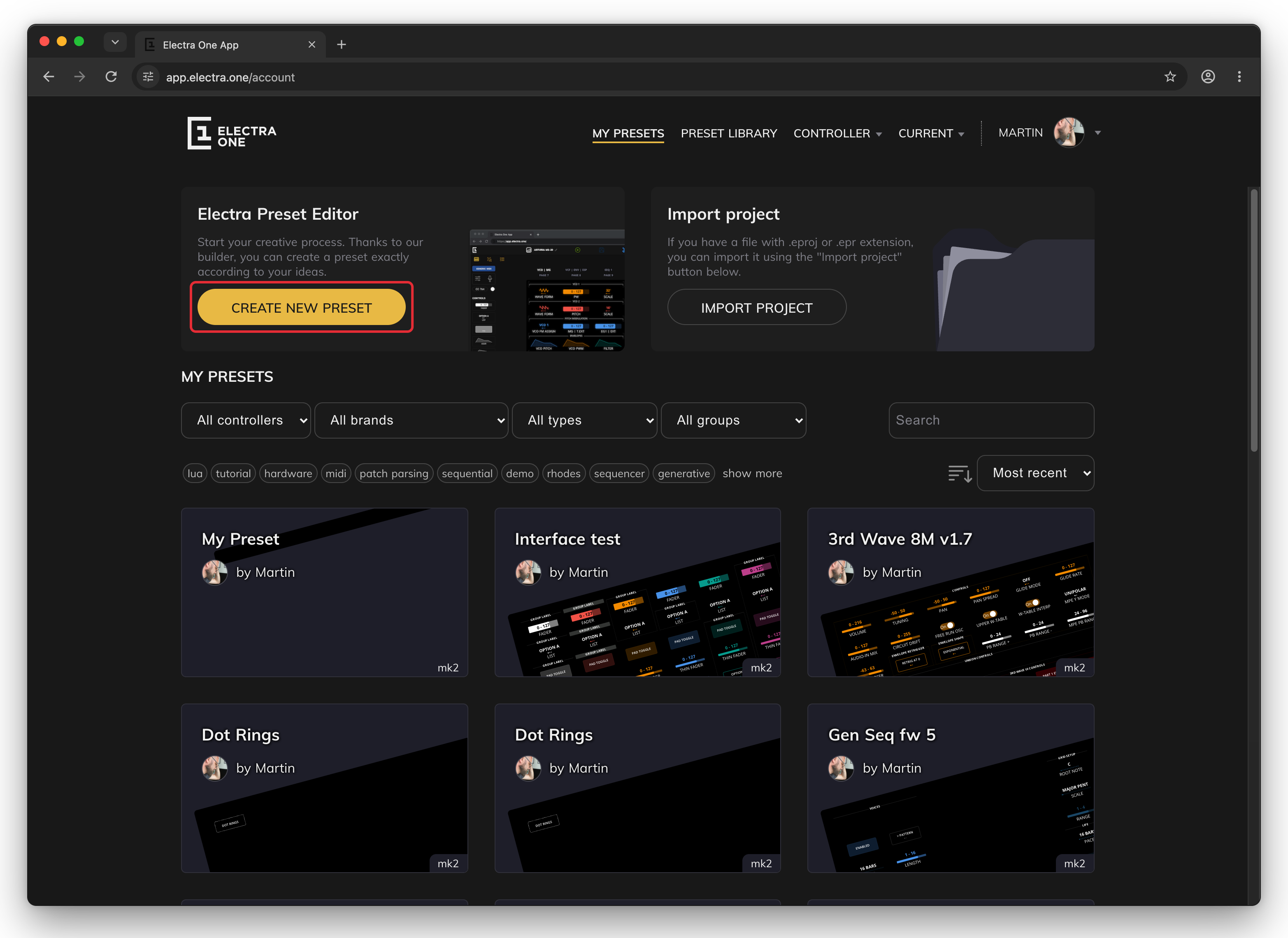Open the 3rd Wave 8M v1.7 preset
Image resolution: width=1288 pixels, height=938 pixels.
pyautogui.click(x=951, y=592)
